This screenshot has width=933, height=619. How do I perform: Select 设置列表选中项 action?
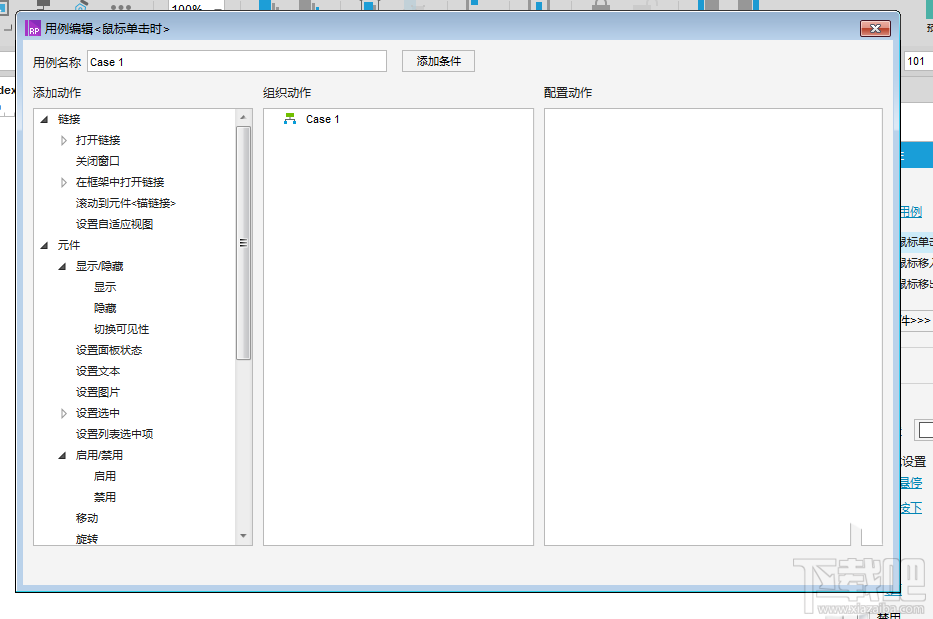click(x=114, y=434)
